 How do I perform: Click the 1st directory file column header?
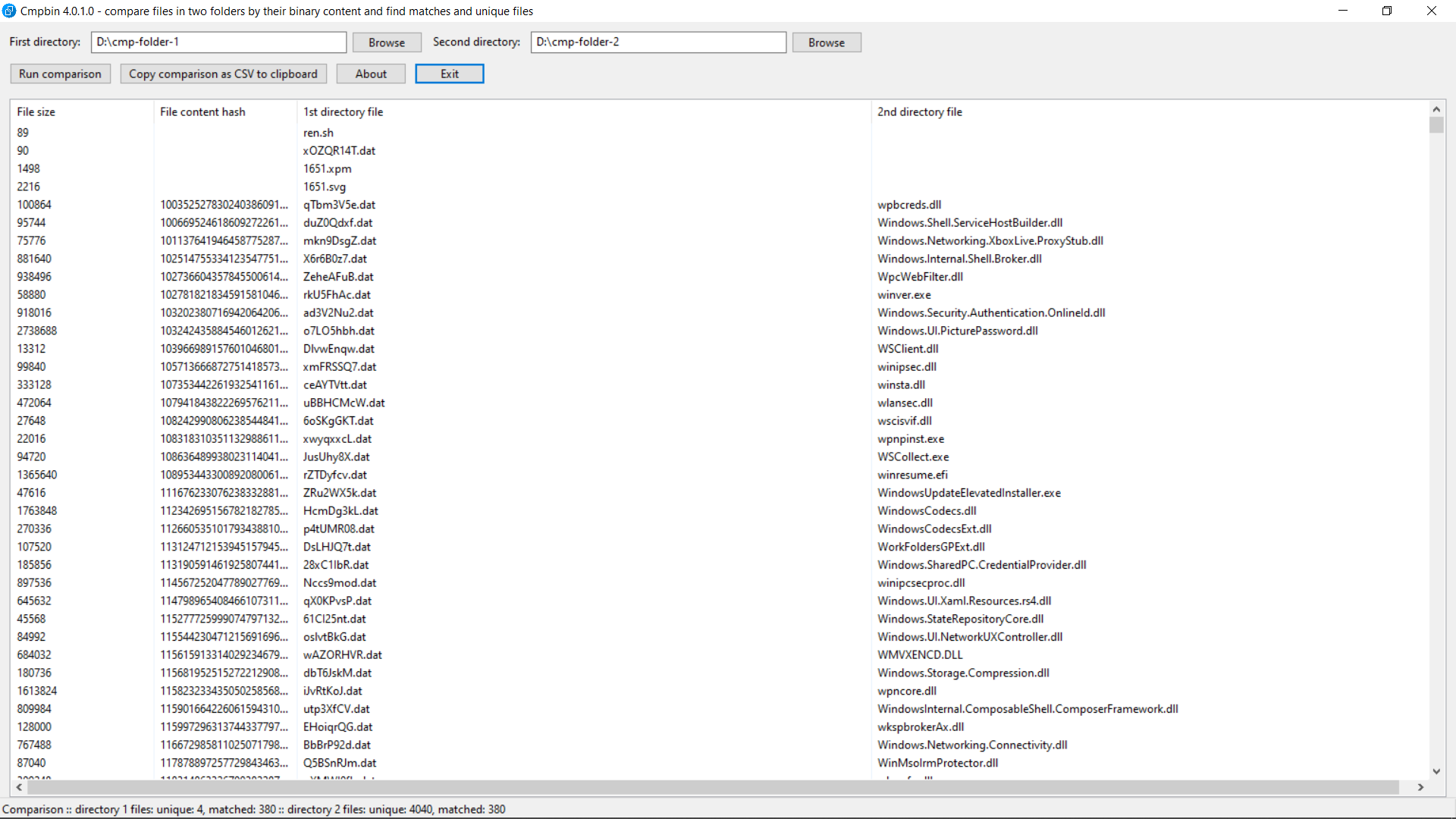click(343, 111)
